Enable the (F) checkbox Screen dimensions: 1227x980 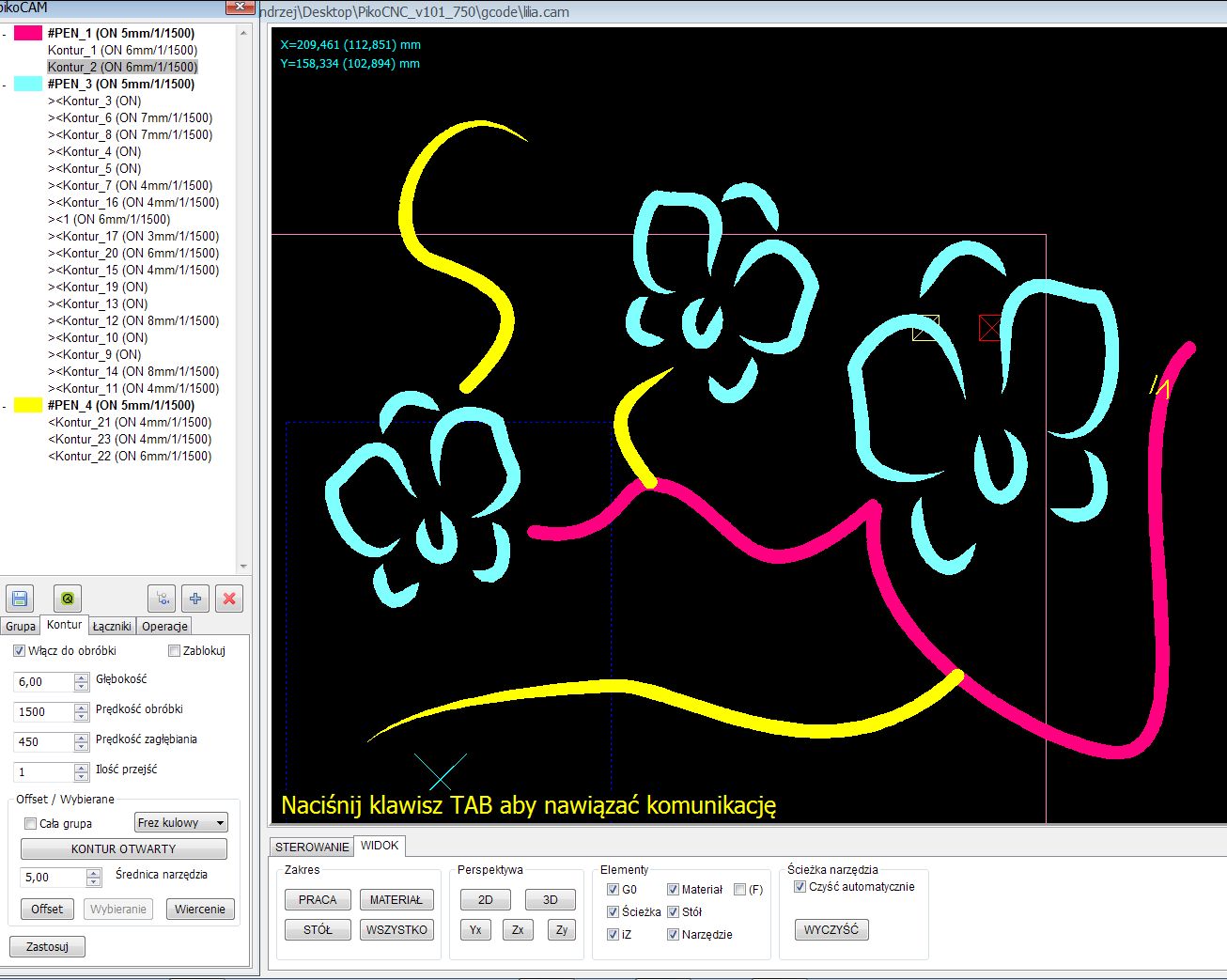tap(740, 889)
